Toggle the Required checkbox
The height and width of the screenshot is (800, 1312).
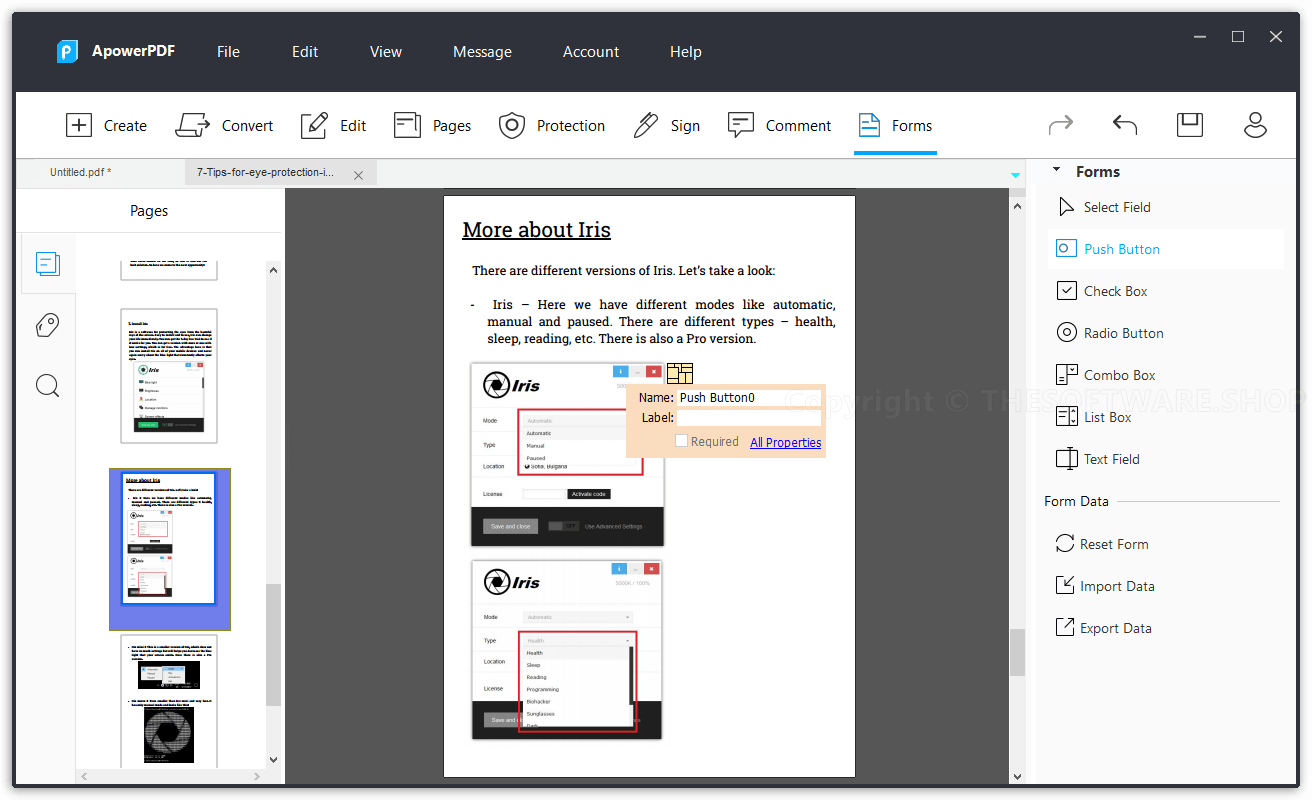[682, 441]
